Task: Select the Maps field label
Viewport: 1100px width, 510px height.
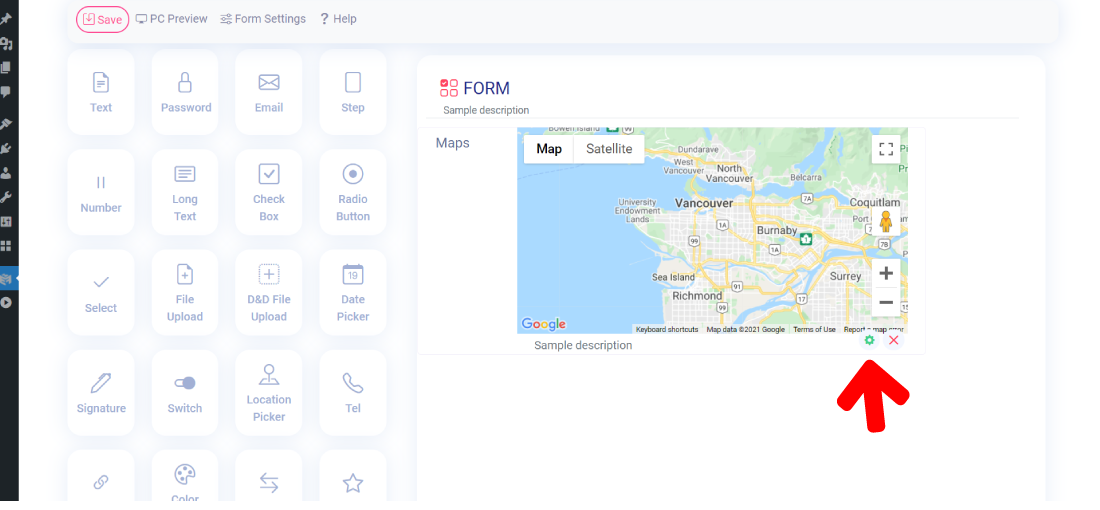Action: click(452, 143)
